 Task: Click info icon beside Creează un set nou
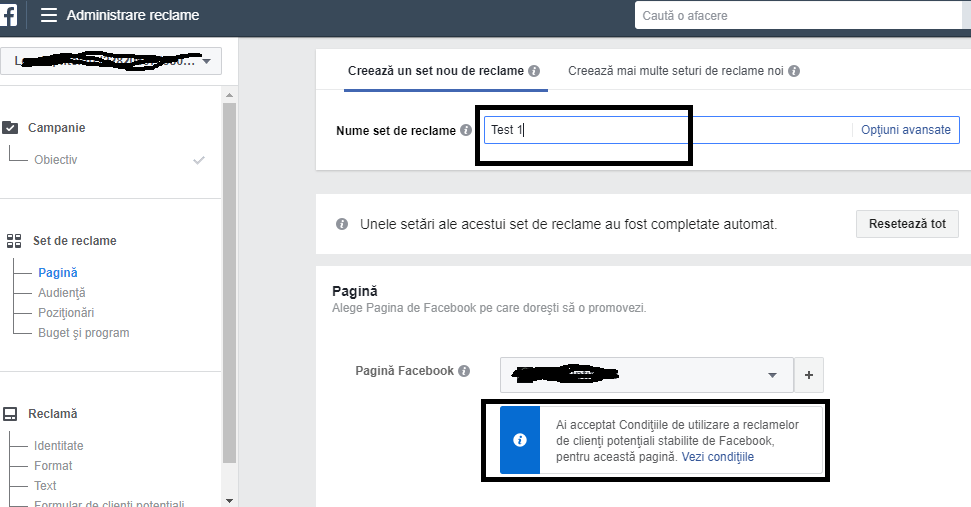(x=534, y=71)
